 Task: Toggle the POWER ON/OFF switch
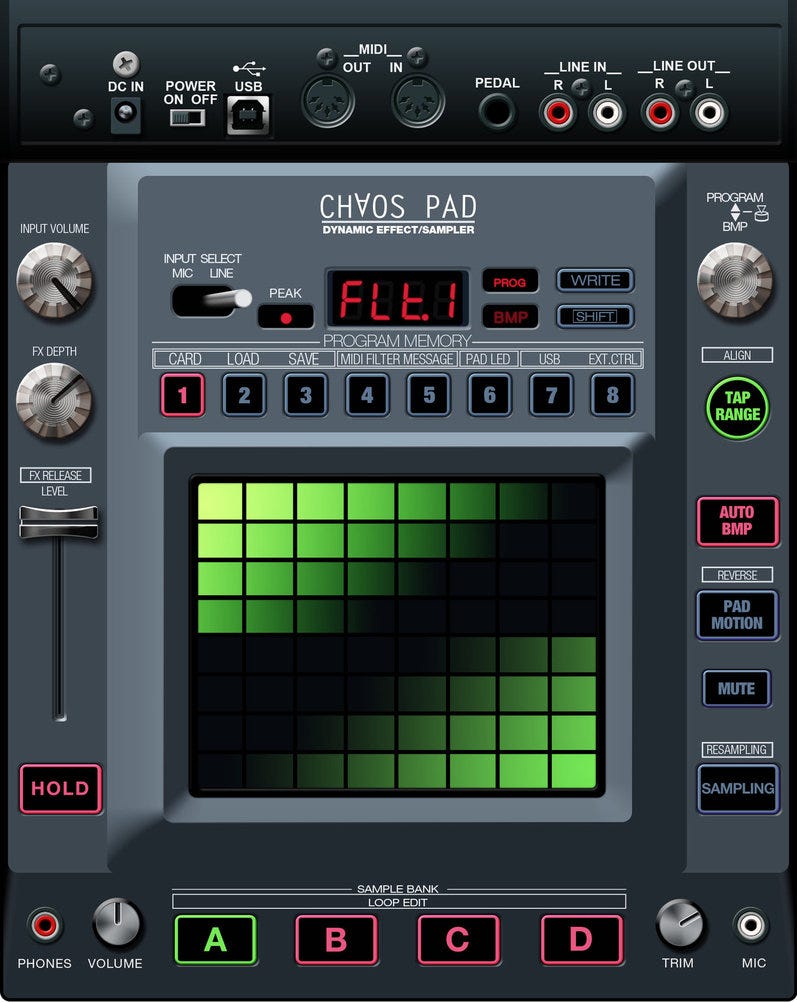click(x=188, y=118)
